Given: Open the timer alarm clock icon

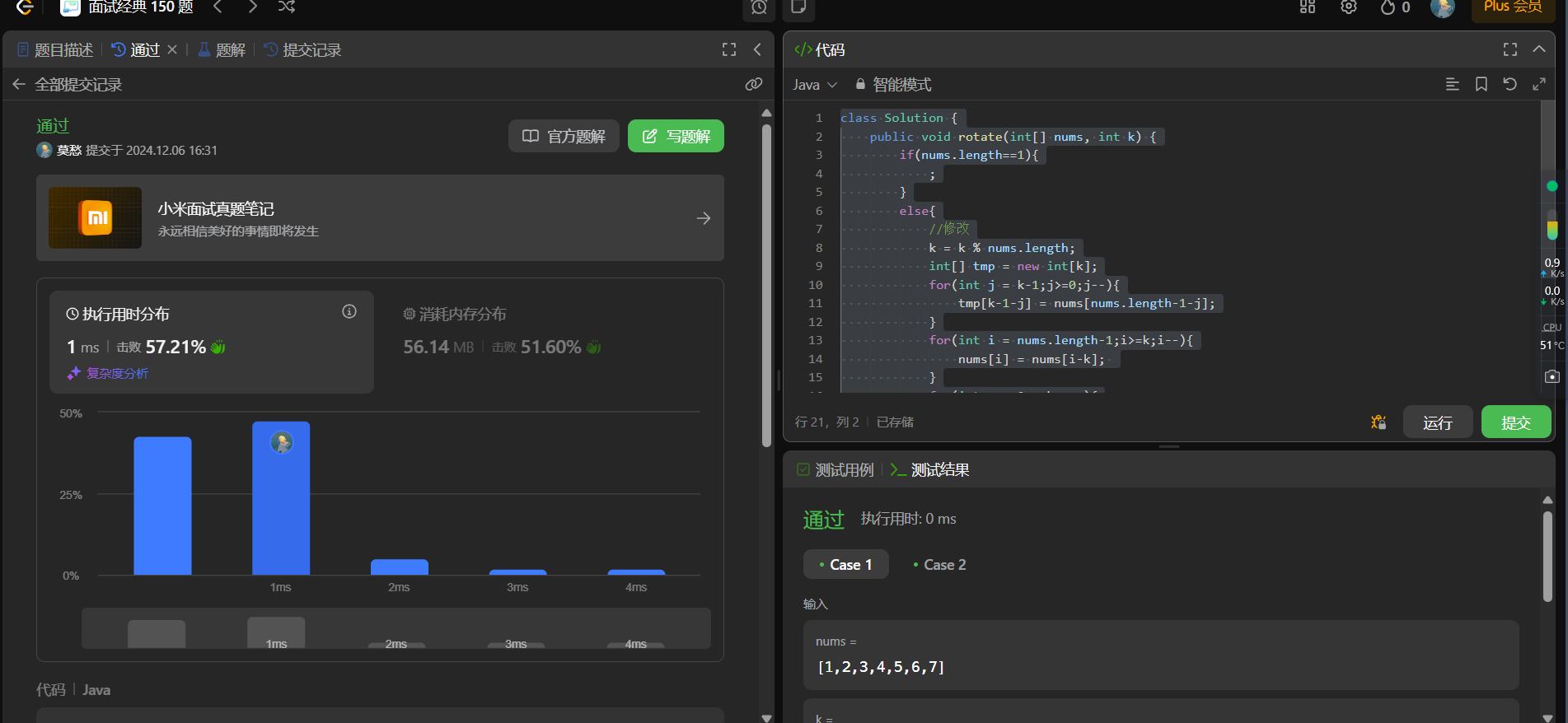Looking at the screenshot, I should (759, 7).
